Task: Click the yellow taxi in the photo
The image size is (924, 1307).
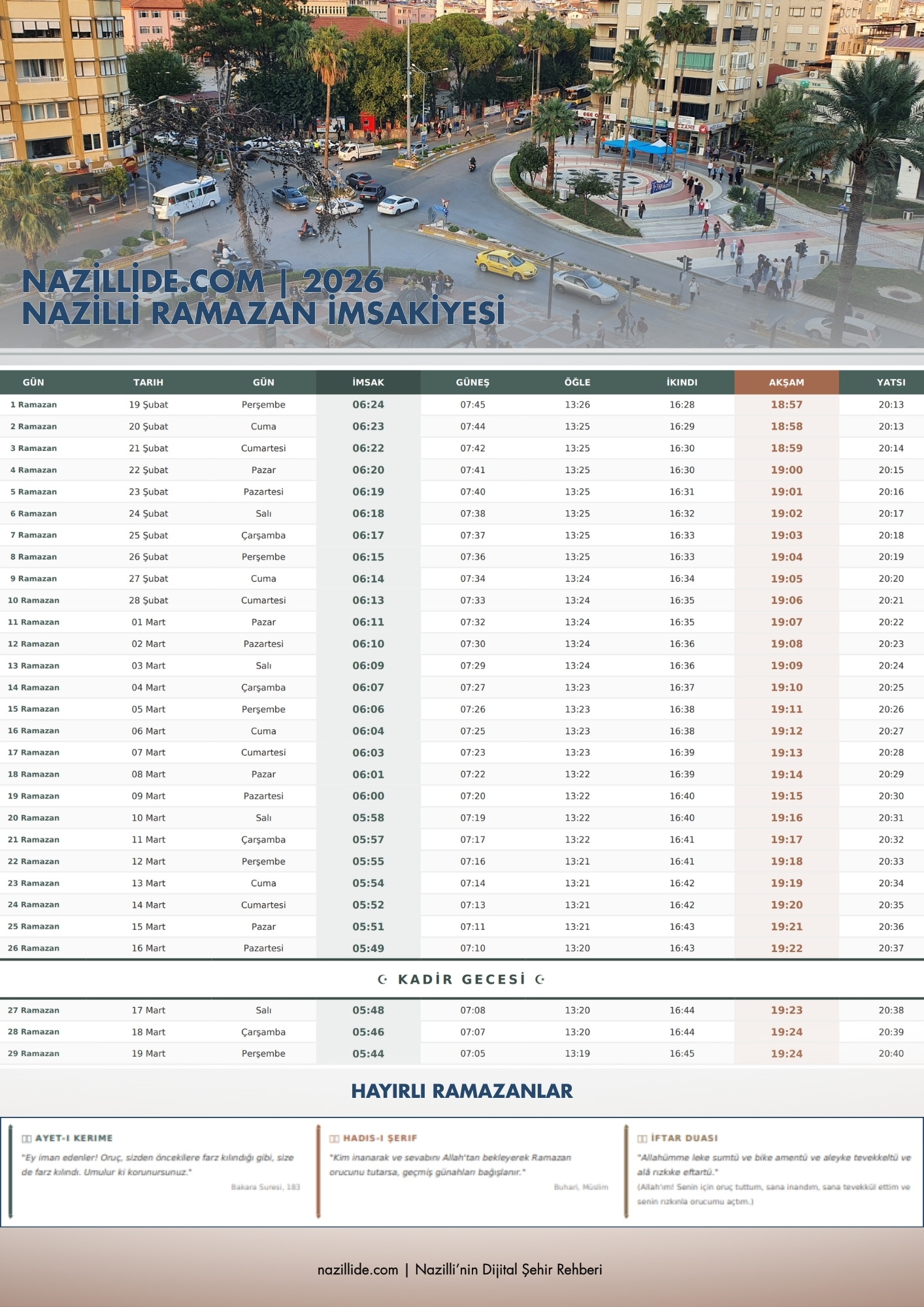Action: point(505,264)
